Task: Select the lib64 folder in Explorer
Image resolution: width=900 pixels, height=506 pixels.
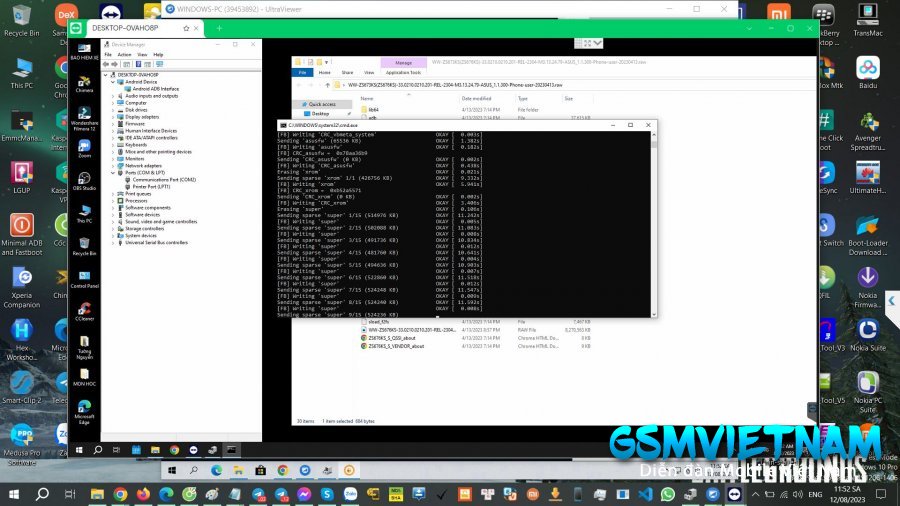Action: point(373,110)
